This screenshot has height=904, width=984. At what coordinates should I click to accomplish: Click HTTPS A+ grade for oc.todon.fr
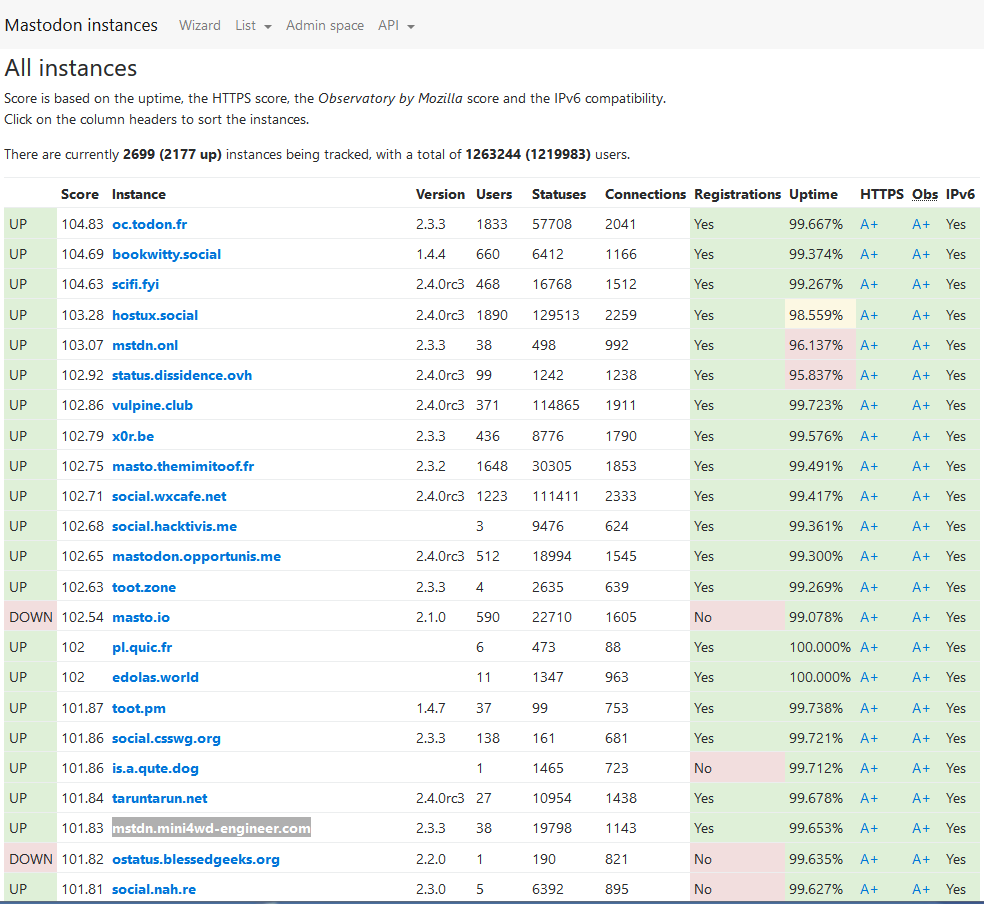[869, 224]
